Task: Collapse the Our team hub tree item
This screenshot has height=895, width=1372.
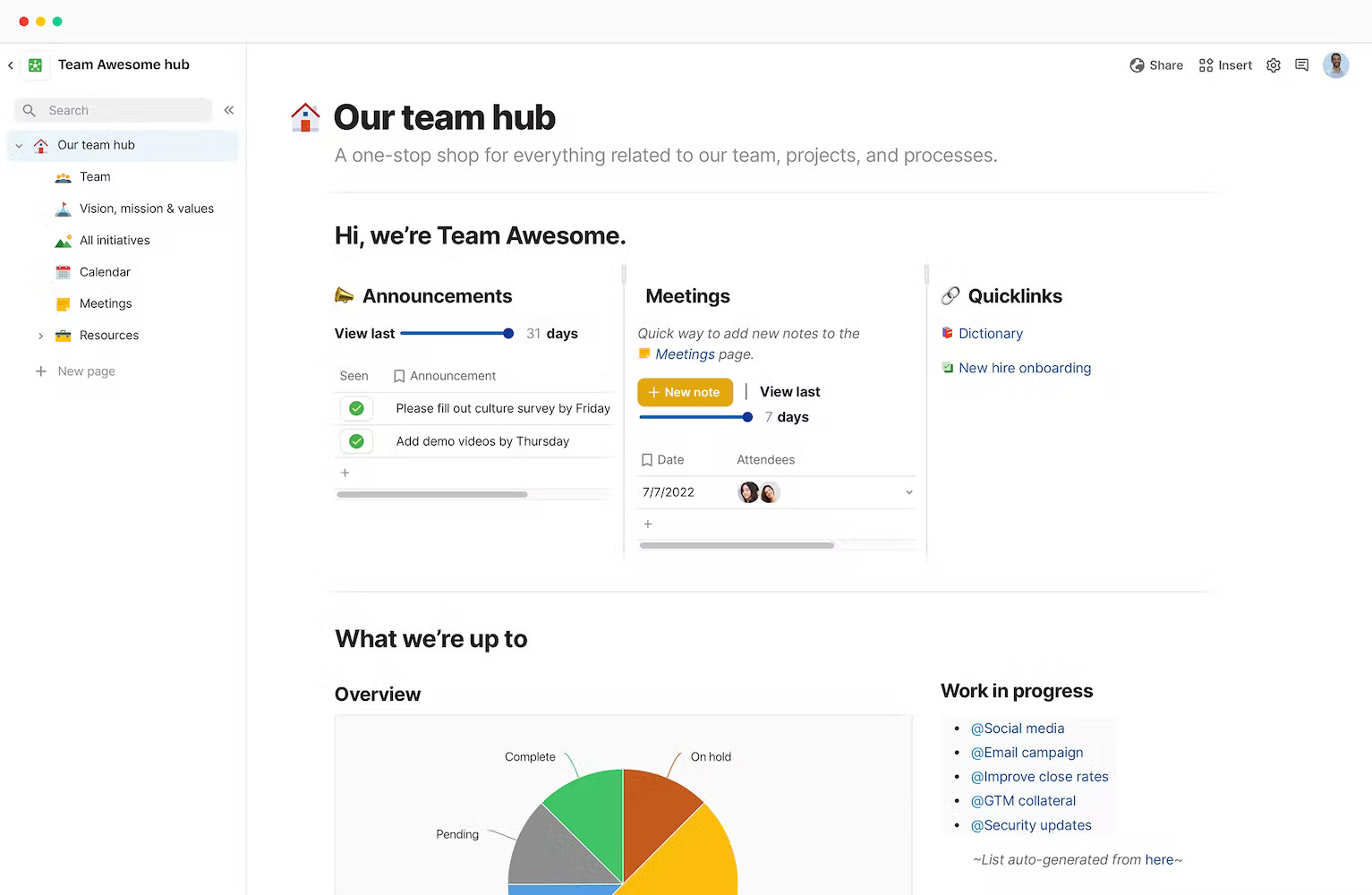Action: click(x=18, y=145)
